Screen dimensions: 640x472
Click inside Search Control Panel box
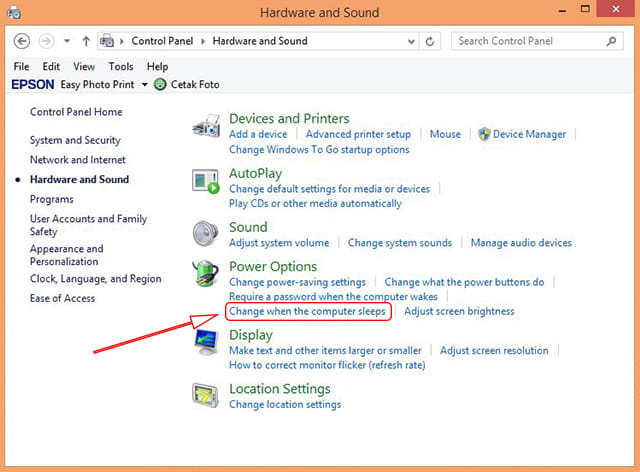tap(530, 42)
